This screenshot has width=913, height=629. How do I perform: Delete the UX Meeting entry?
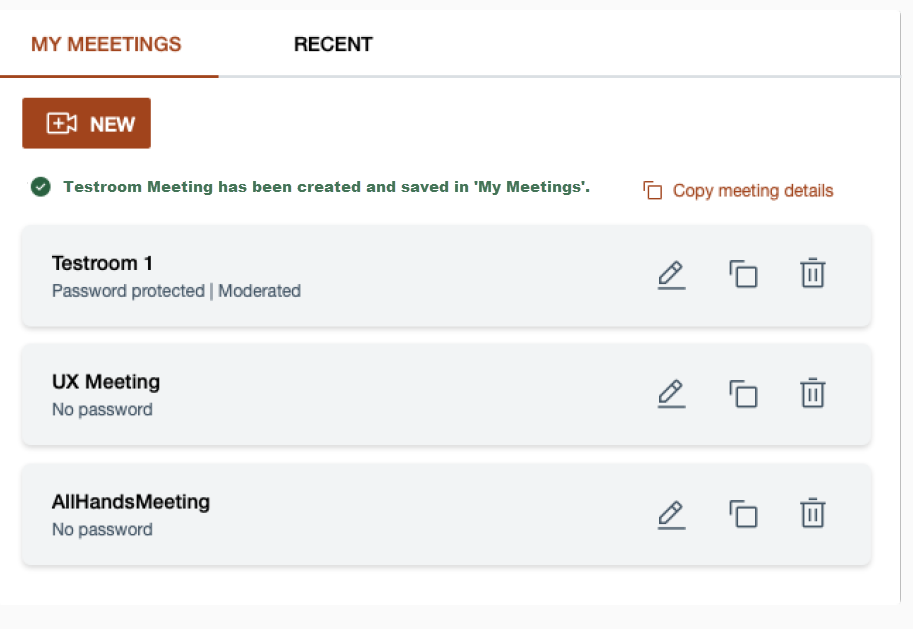click(x=813, y=393)
